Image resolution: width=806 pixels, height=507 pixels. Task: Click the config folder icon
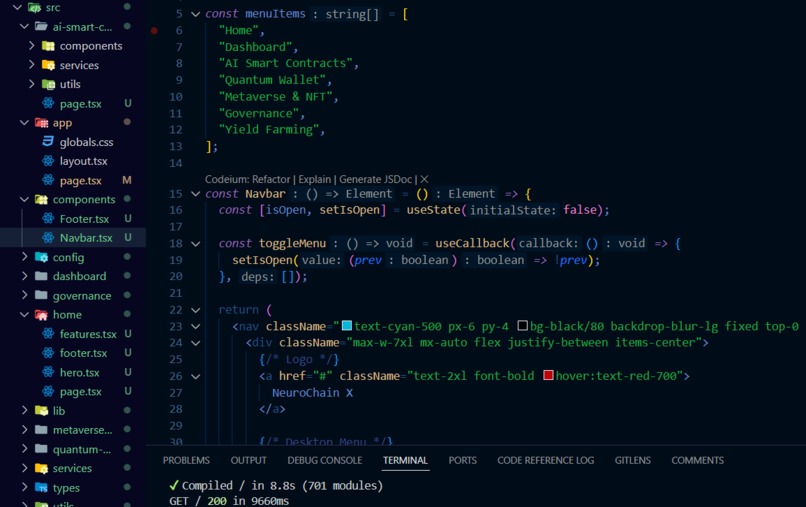[x=41, y=257]
